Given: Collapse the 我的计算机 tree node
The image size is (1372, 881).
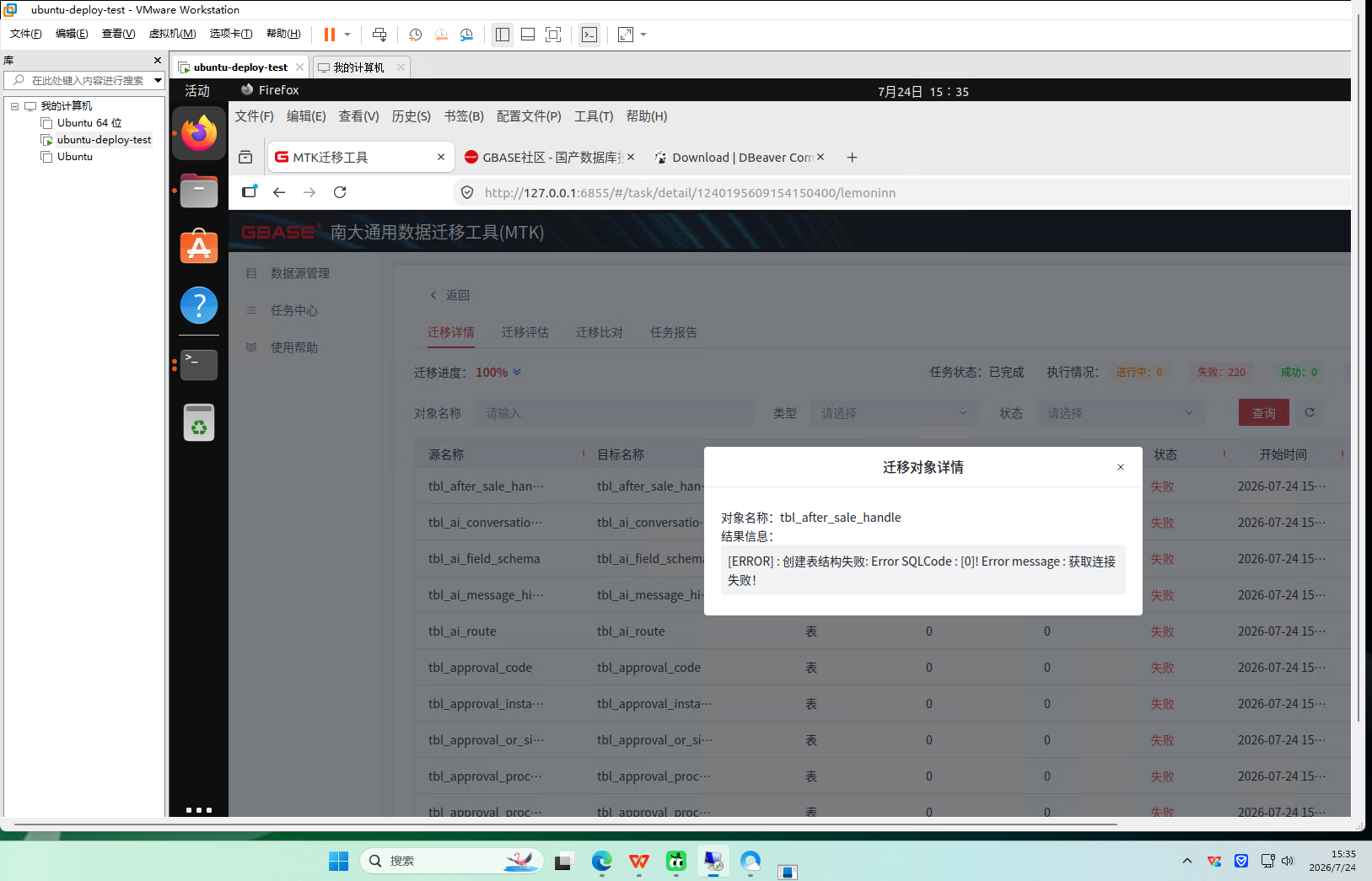Looking at the screenshot, I should pos(14,106).
